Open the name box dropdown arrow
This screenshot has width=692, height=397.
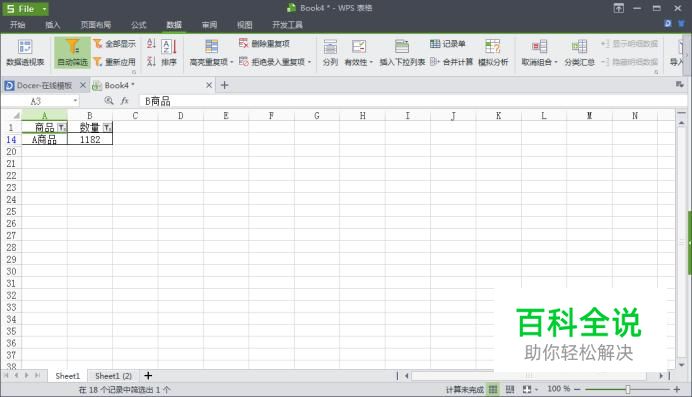75,101
